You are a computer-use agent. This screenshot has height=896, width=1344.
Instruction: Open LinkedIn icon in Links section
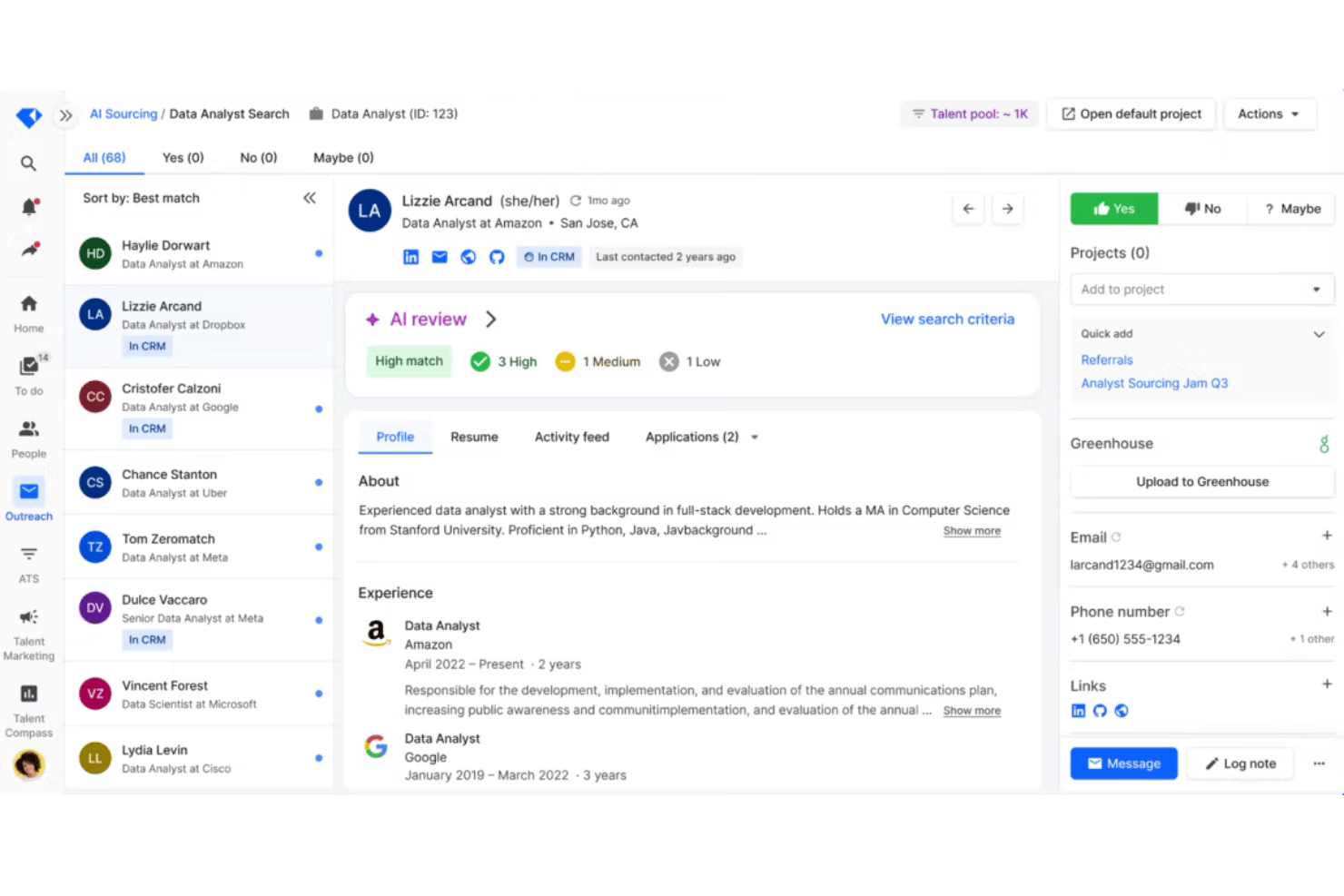tap(1079, 711)
